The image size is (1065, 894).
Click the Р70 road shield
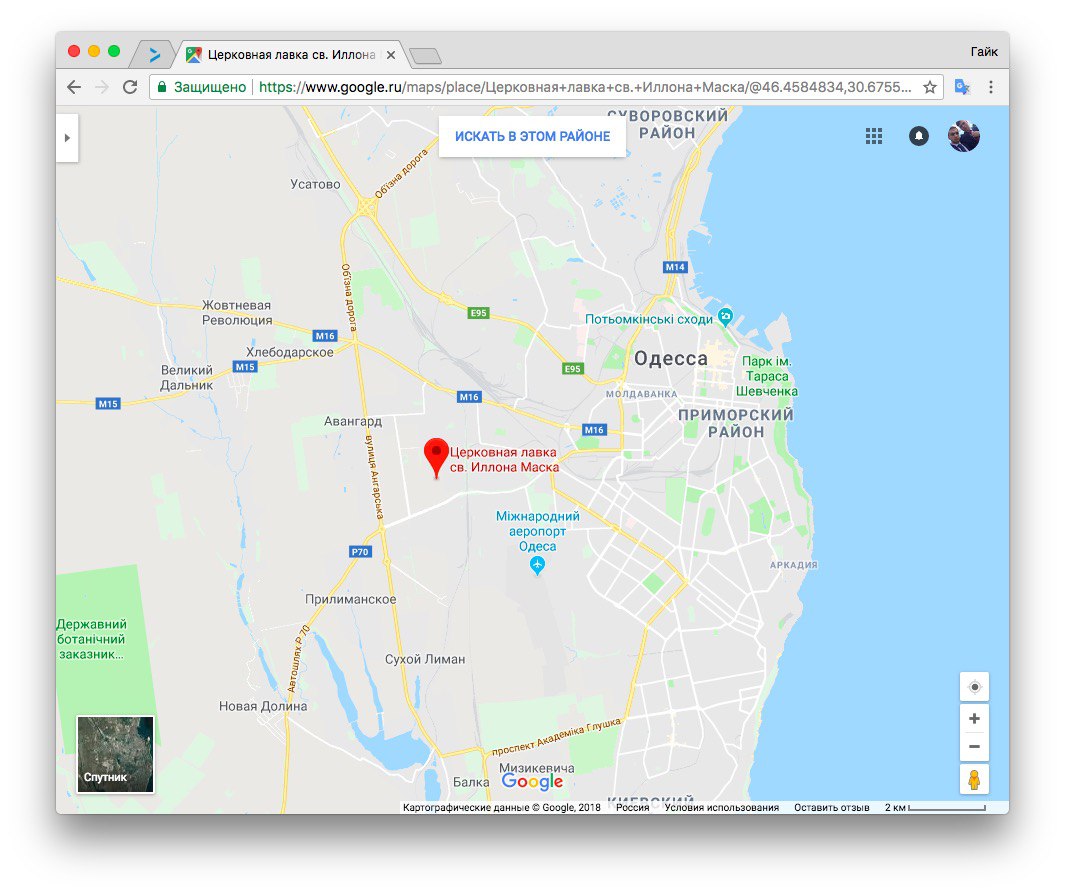click(x=360, y=552)
